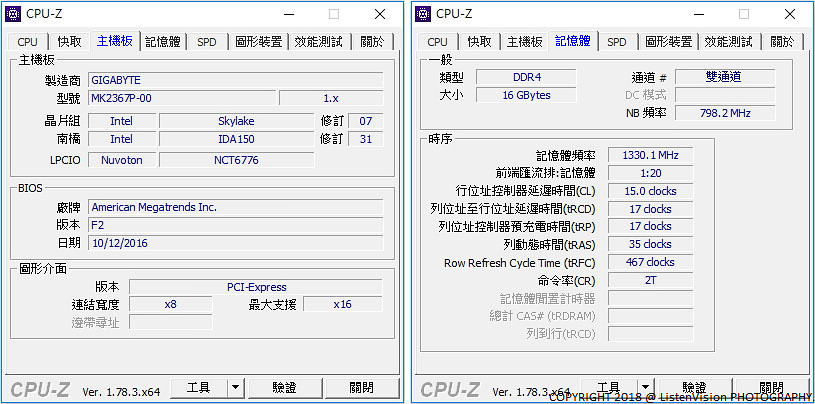Click southbridge revision 31 value
Image resolution: width=815 pixels, height=404 pixels.
[x=366, y=139]
